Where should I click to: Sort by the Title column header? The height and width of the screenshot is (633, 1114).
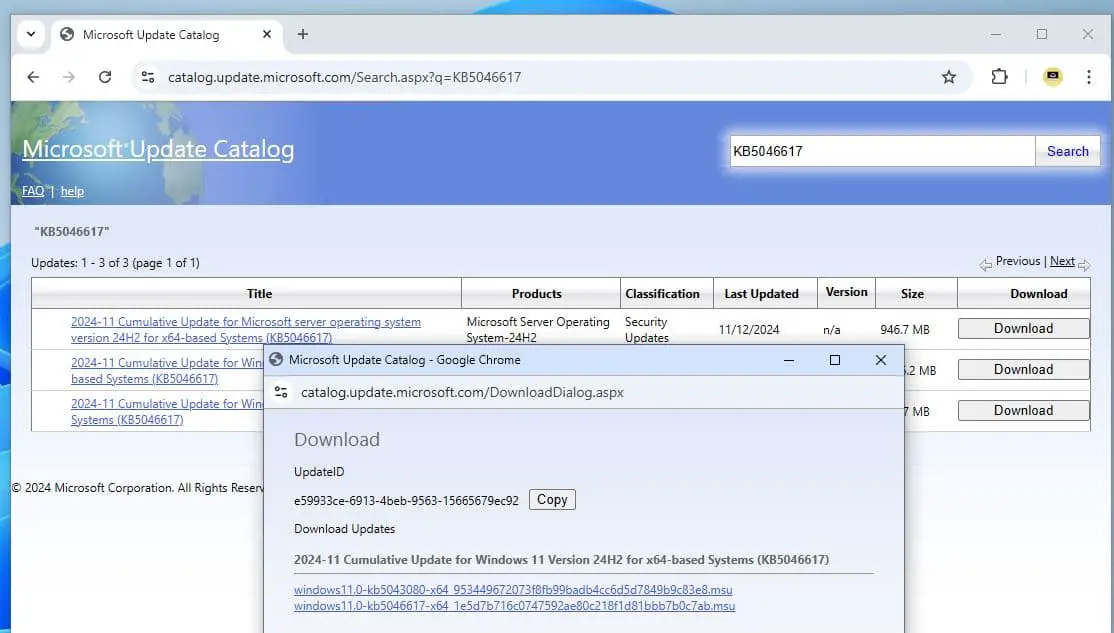tap(259, 293)
